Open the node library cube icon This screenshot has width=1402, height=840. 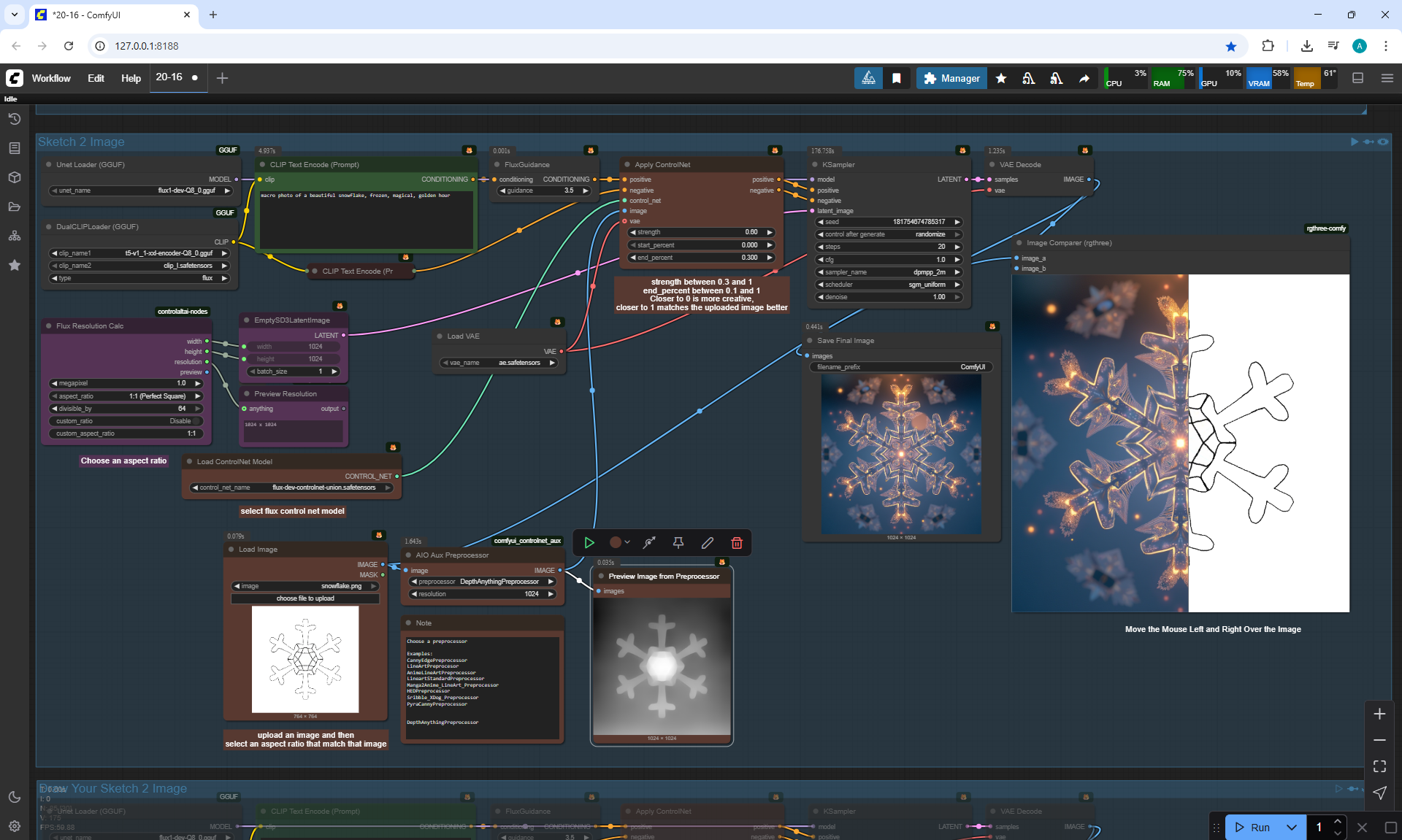15,177
